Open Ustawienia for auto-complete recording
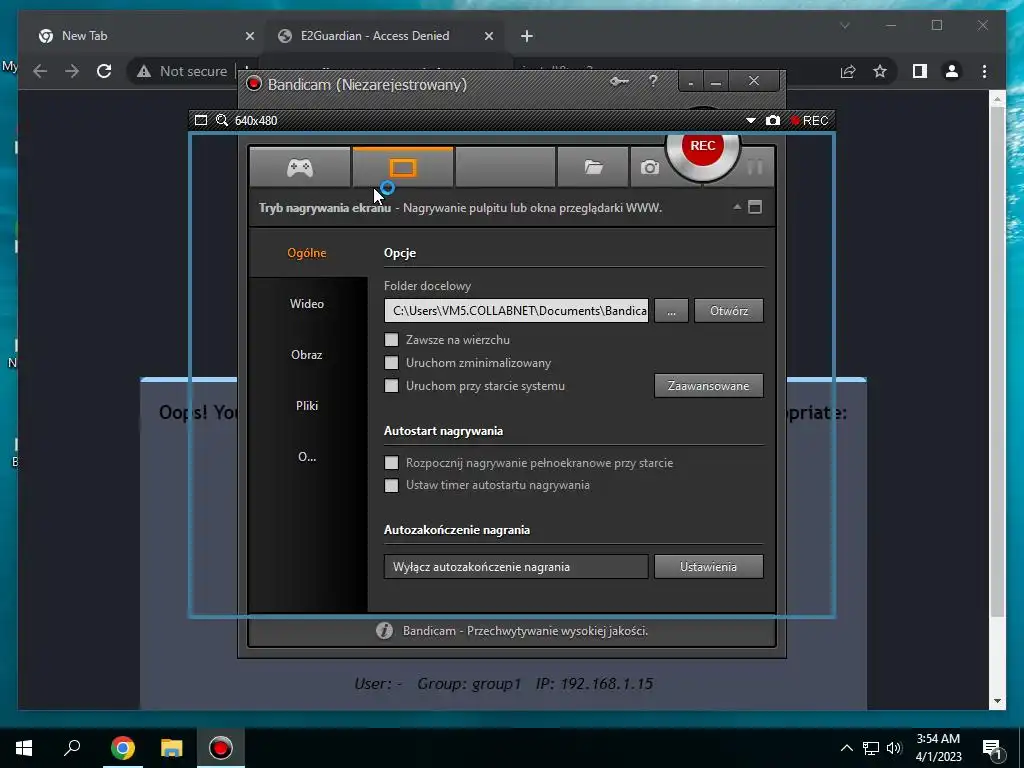1024x768 pixels. coord(709,567)
